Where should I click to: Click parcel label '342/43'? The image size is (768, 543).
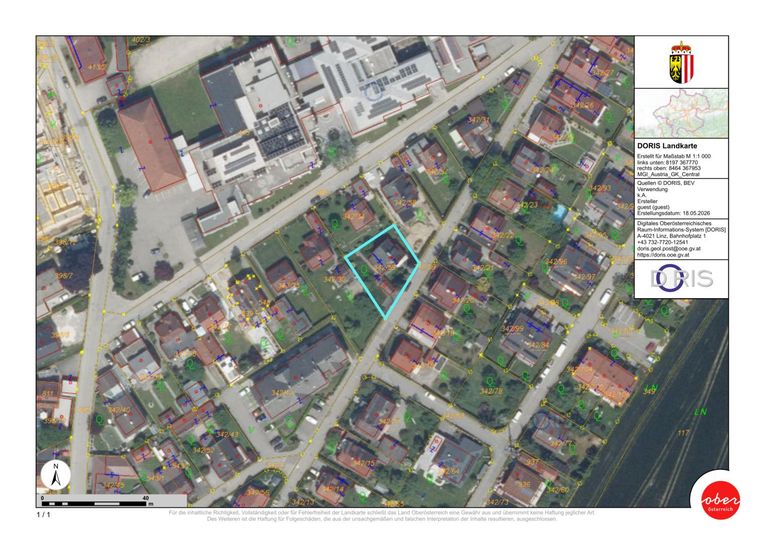pos(228,434)
